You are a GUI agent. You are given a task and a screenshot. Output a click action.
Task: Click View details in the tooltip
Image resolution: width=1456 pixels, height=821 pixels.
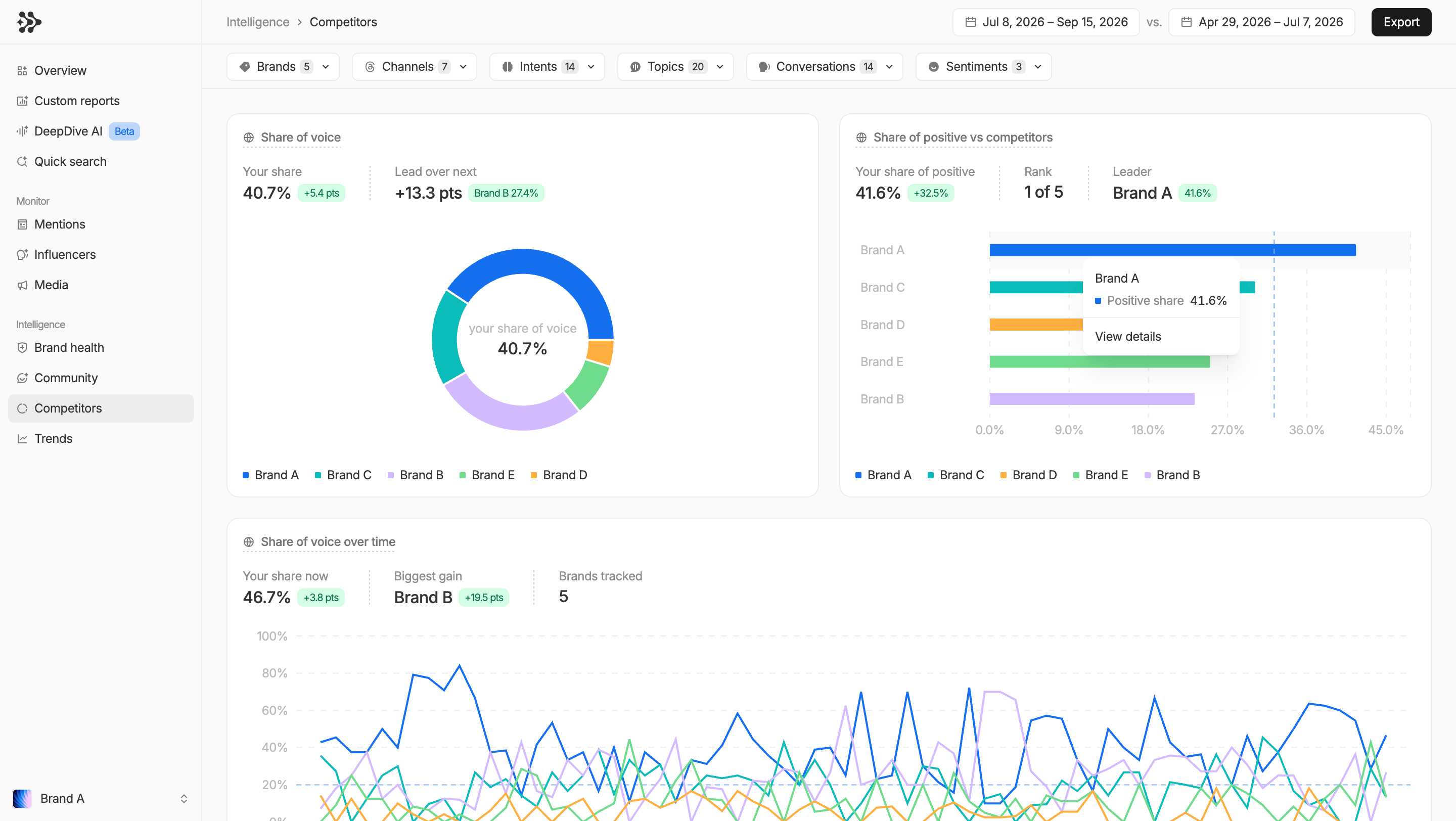pyautogui.click(x=1127, y=337)
